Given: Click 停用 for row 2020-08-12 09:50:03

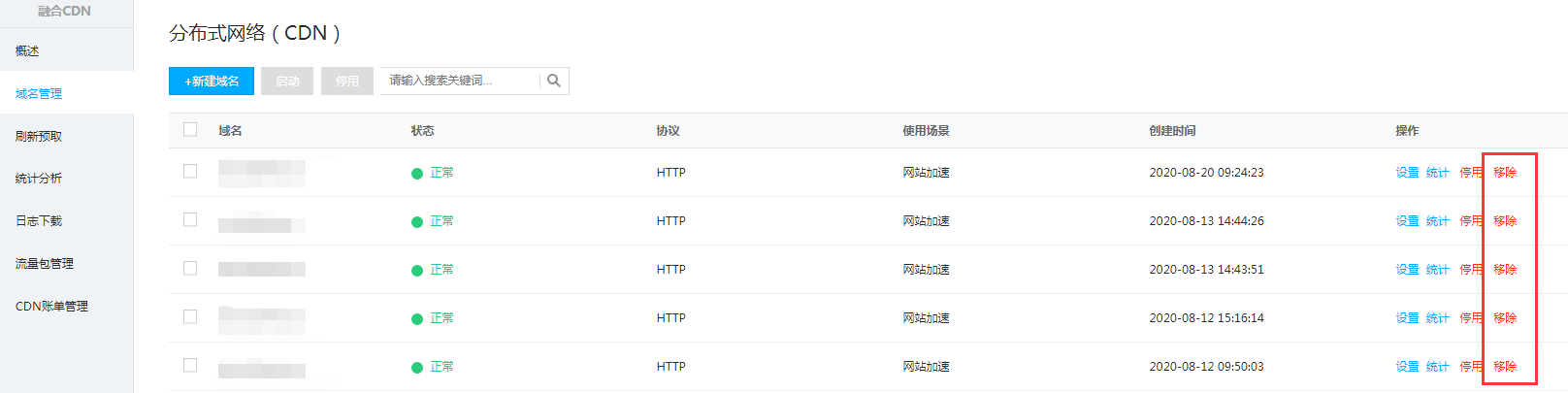Looking at the screenshot, I should pos(1471,367).
